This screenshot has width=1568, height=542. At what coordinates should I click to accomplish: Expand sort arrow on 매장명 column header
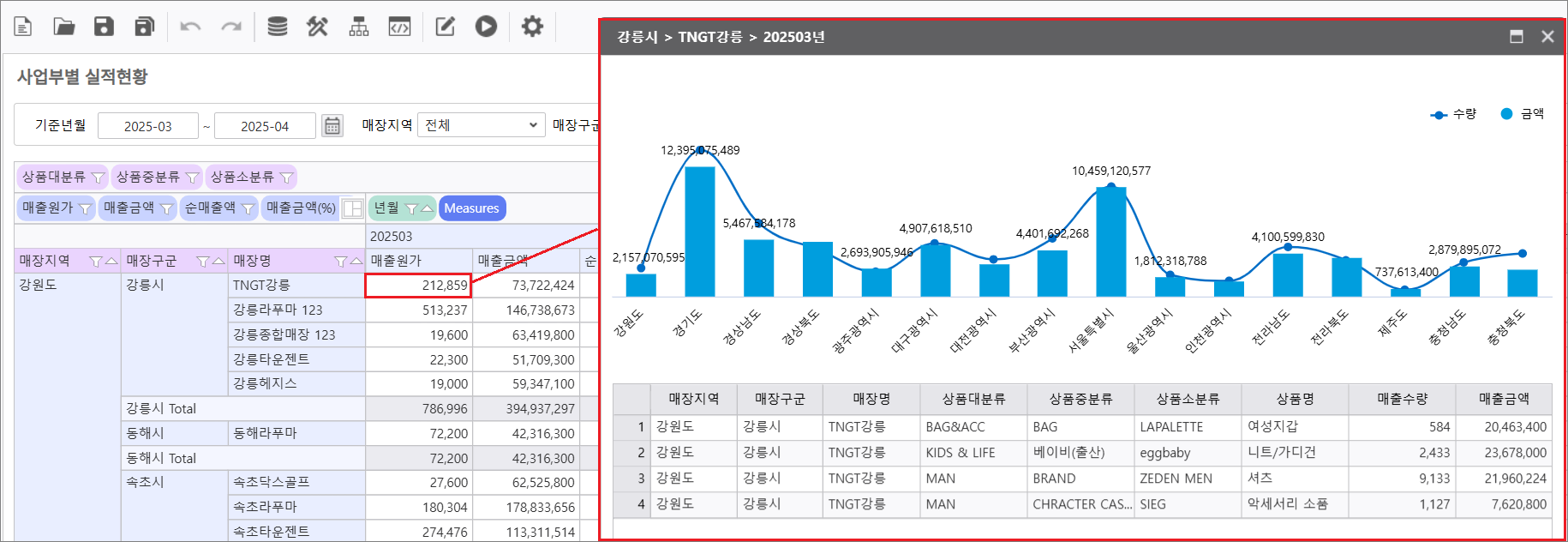[356, 261]
